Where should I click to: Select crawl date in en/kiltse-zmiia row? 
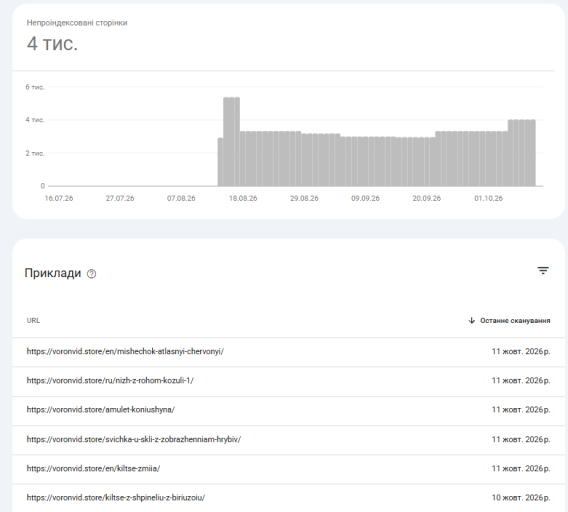[x=521, y=468]
